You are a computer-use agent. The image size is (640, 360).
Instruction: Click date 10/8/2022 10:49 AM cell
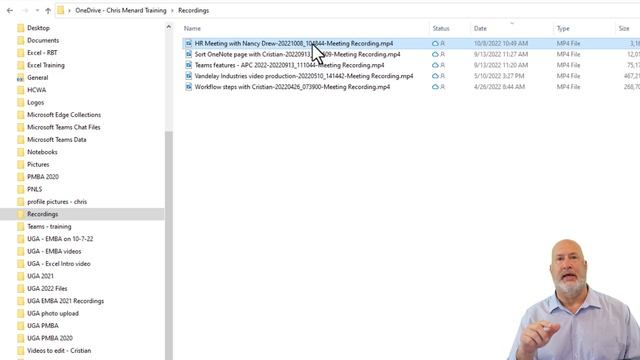[x=501, y=43]
